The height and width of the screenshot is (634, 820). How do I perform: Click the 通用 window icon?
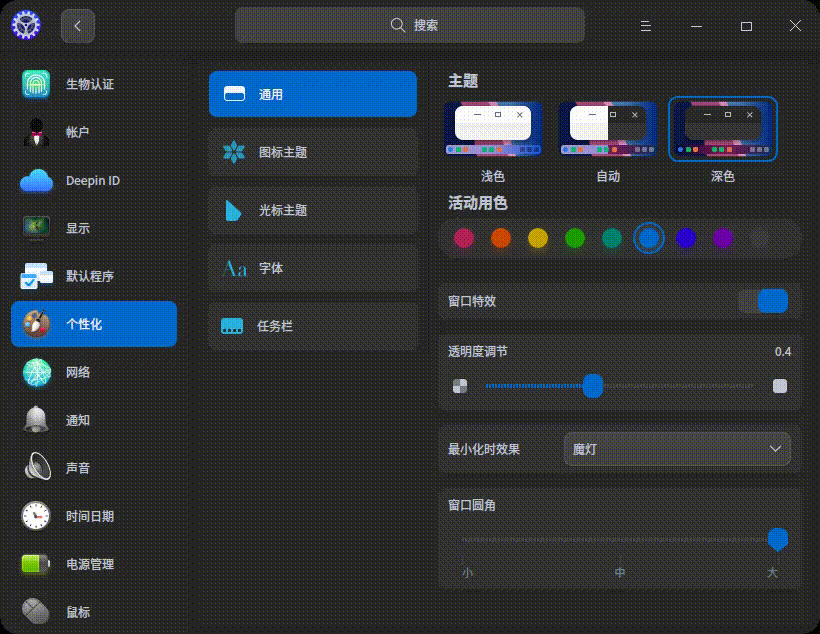click(234, 94)
